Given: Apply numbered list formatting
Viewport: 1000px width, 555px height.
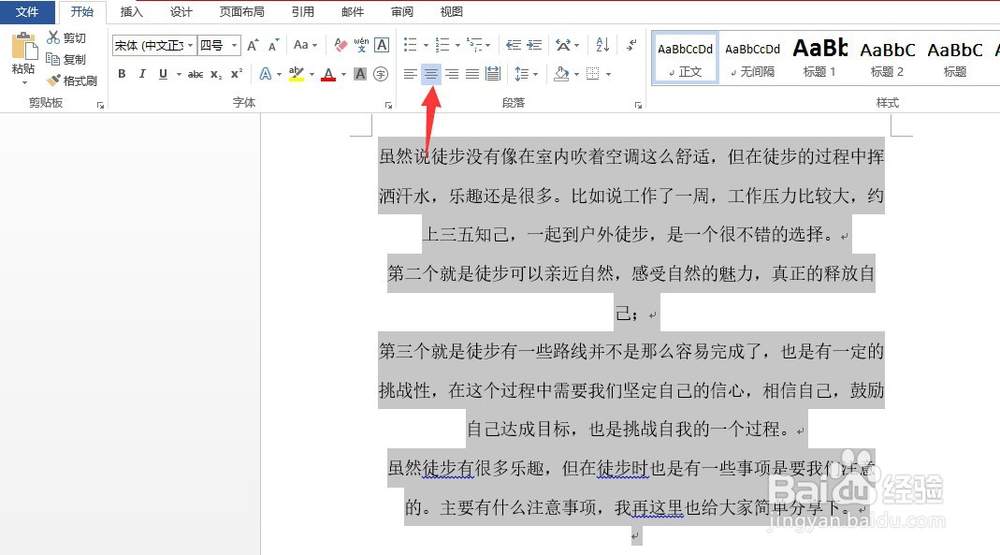Looking at the screenshot, I should 442,45.
